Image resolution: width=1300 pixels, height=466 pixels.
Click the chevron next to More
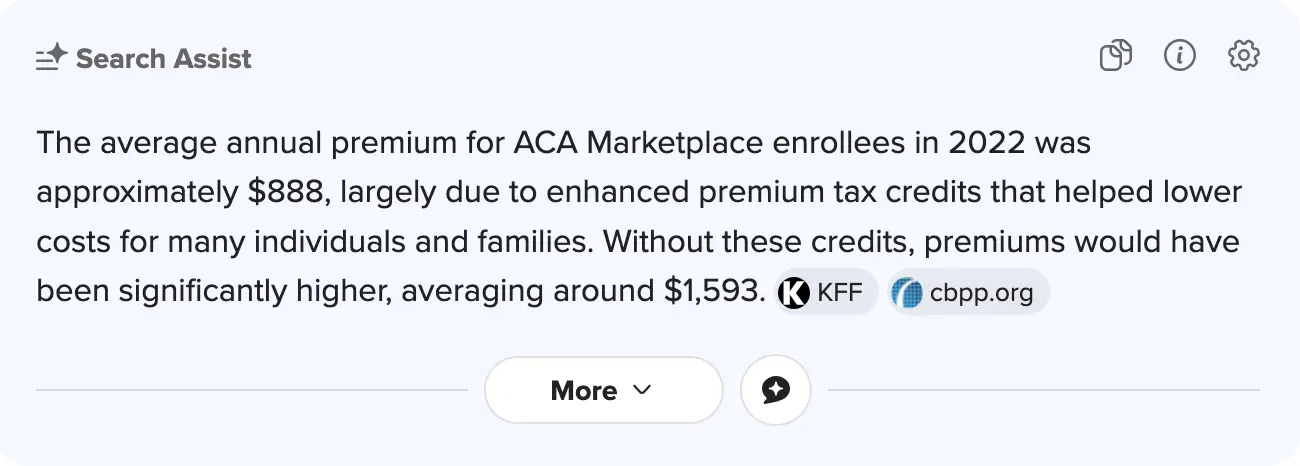(x=642, y=390)
